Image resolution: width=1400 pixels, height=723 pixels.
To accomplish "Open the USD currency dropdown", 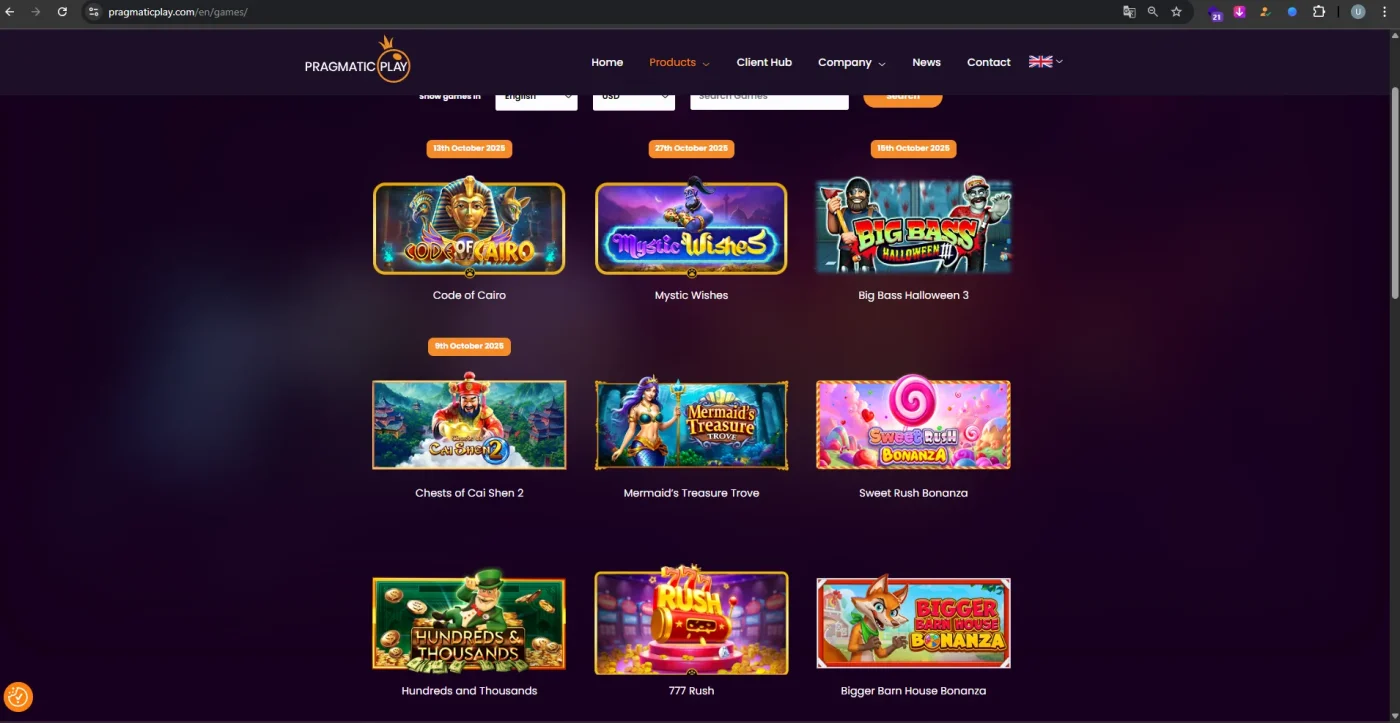I will (634, 99).
